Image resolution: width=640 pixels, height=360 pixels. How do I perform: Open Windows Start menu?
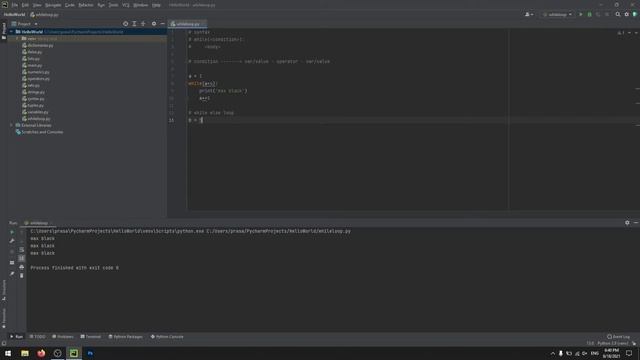pyautogui.click(x=8, y=353)
